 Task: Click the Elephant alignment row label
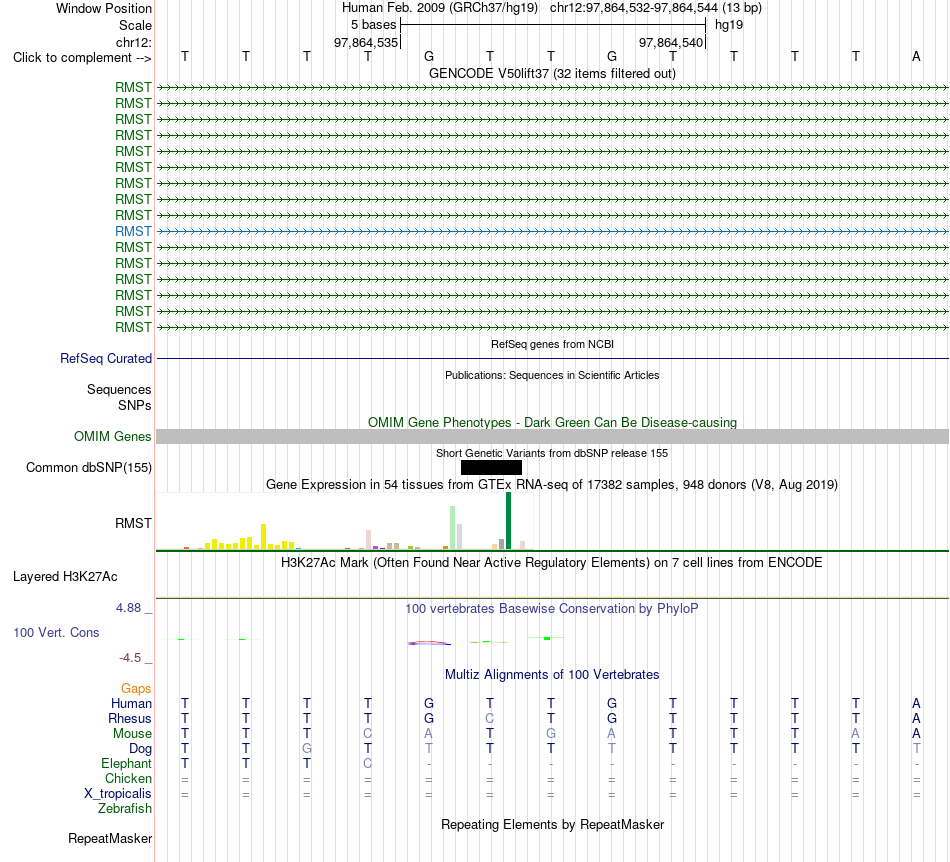click(x=127, y=763)
